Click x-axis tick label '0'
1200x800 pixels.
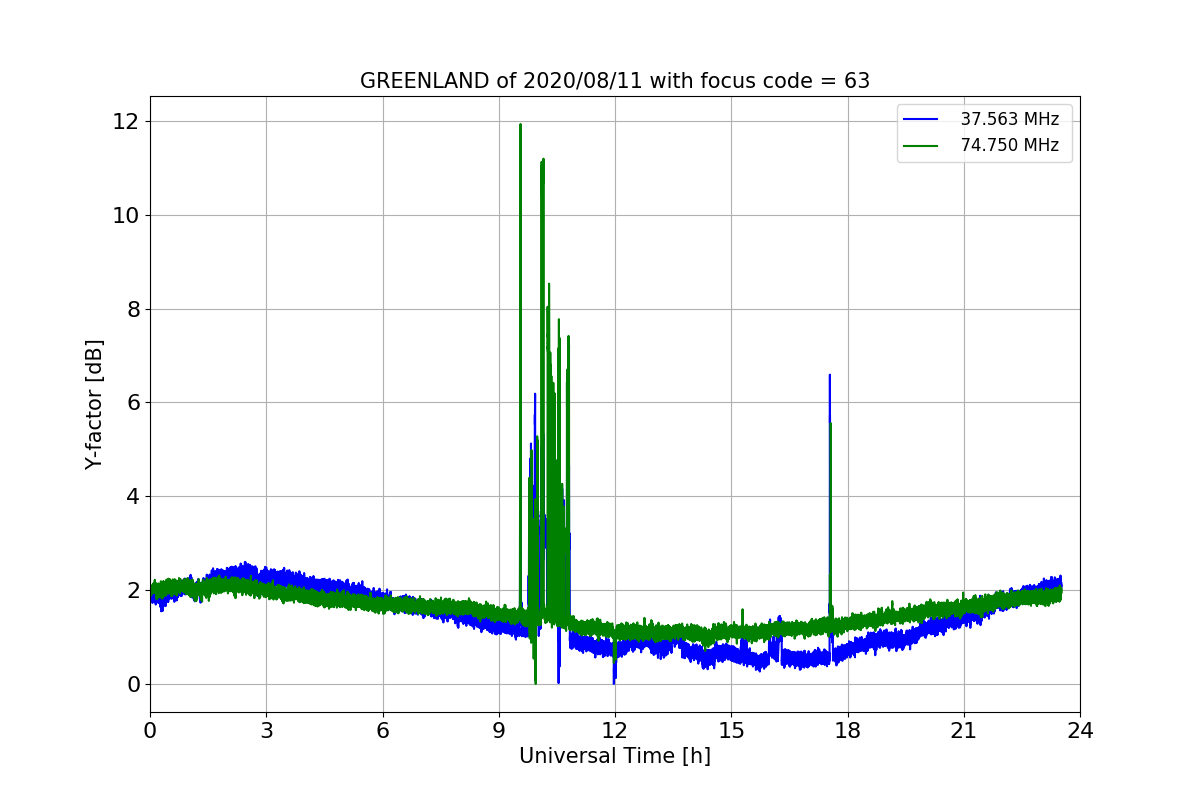(x=150, y=730)
